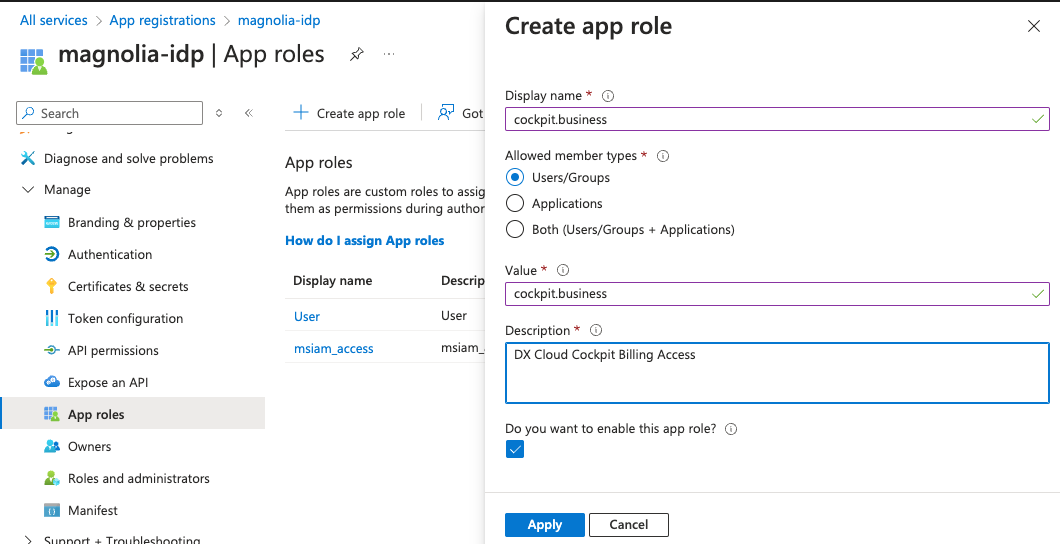
Task: Select Both (Users/Groups + Applications) option
Action: click(x=514, y=229)
